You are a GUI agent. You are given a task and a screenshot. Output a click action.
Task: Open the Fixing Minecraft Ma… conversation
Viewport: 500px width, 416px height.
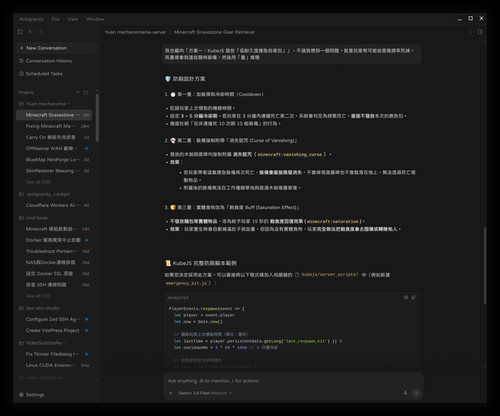tap(54, 126)
